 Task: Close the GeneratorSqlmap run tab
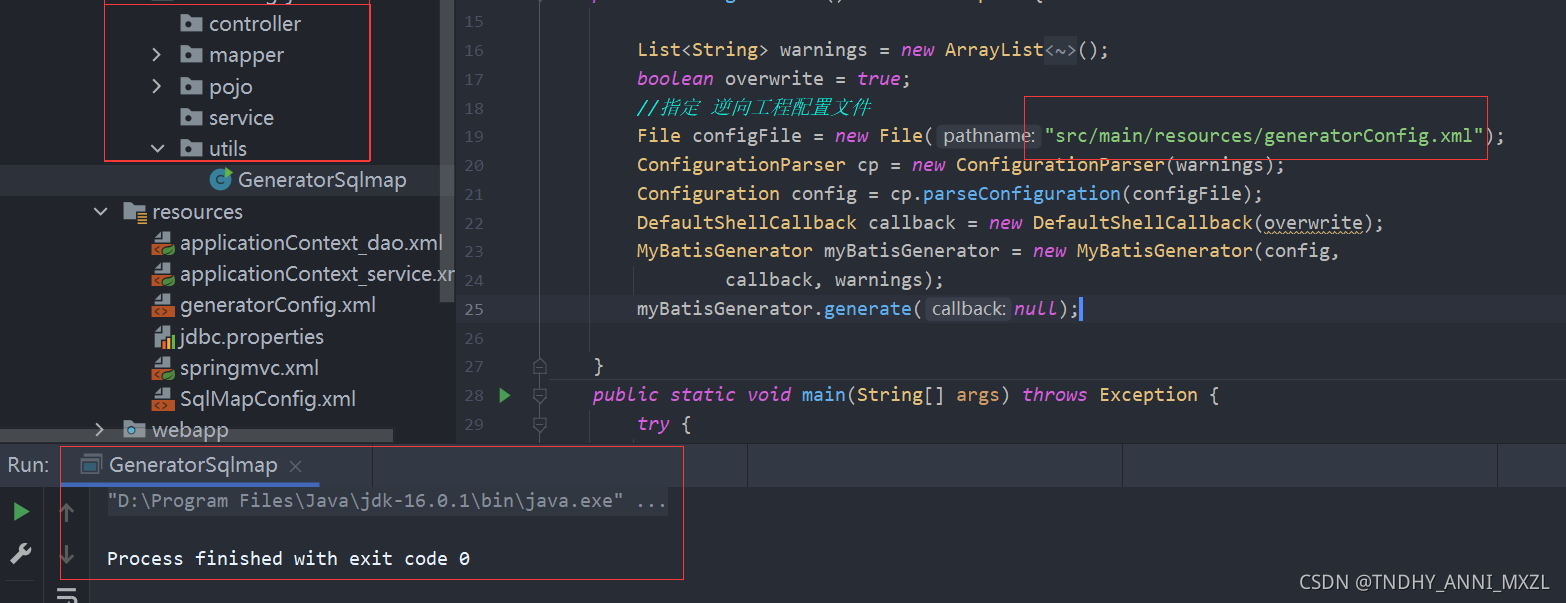tap(294, 465)
